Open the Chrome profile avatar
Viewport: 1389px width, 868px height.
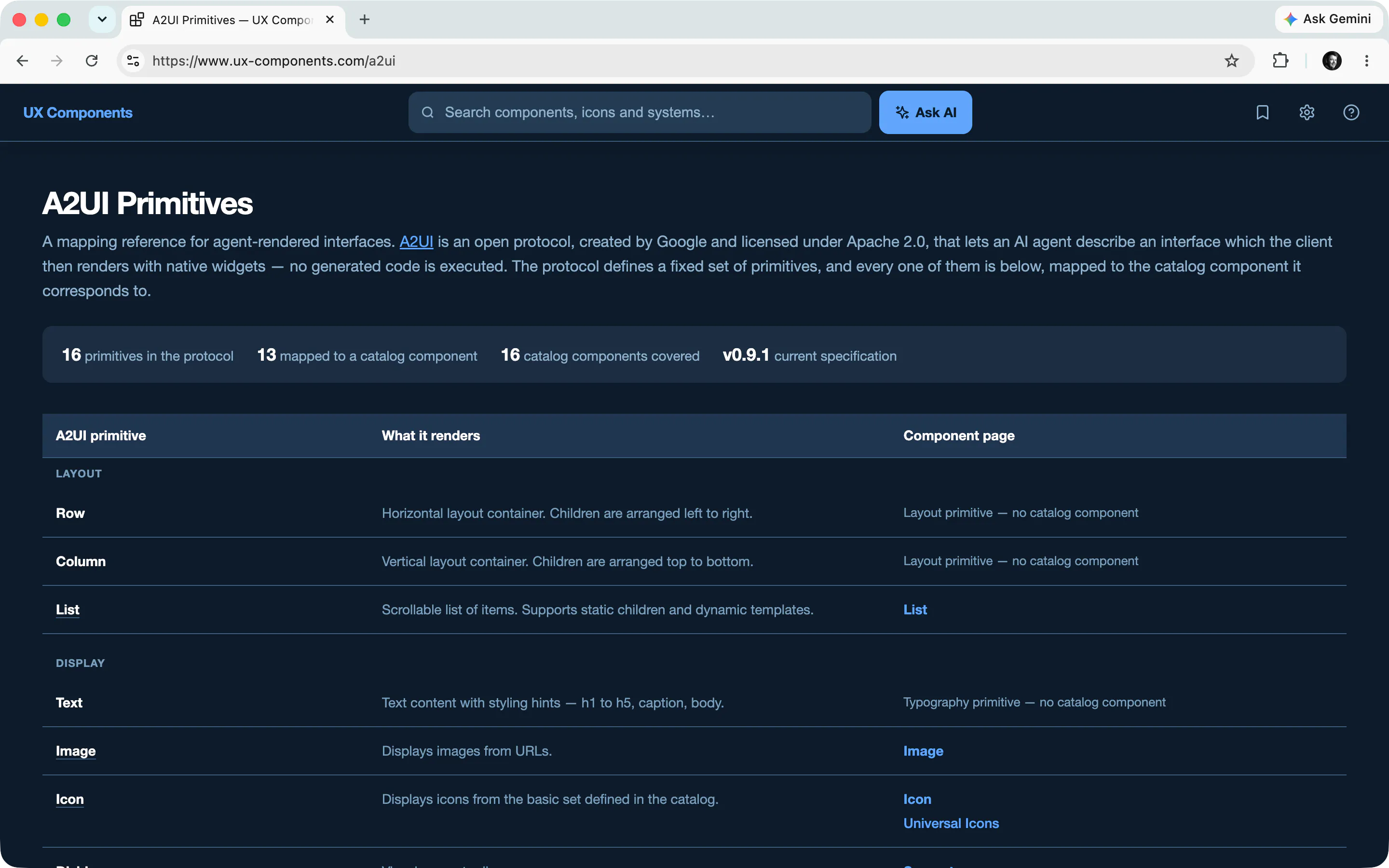point(1332,61)
